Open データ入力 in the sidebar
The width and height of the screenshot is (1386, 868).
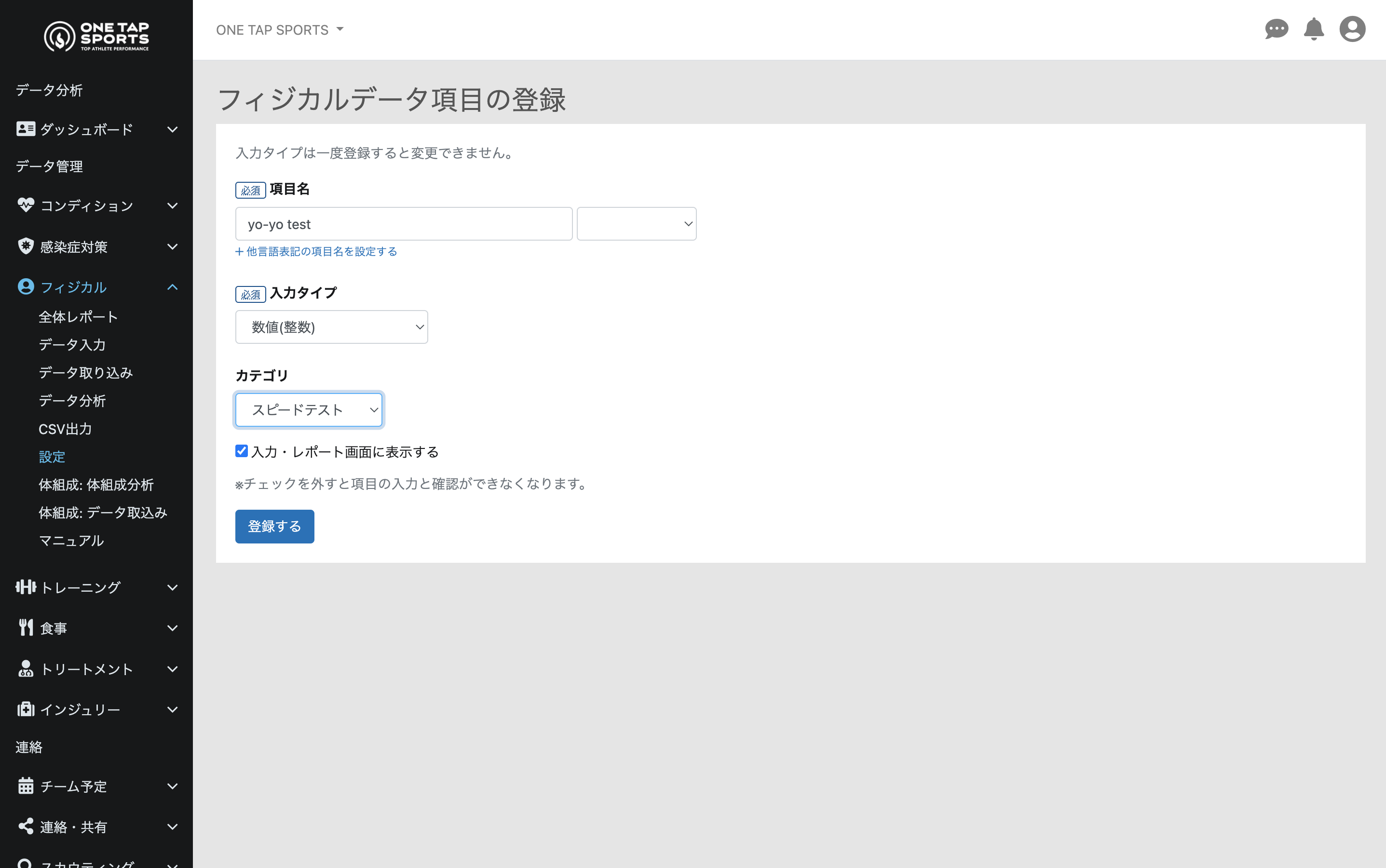[72, 344]
